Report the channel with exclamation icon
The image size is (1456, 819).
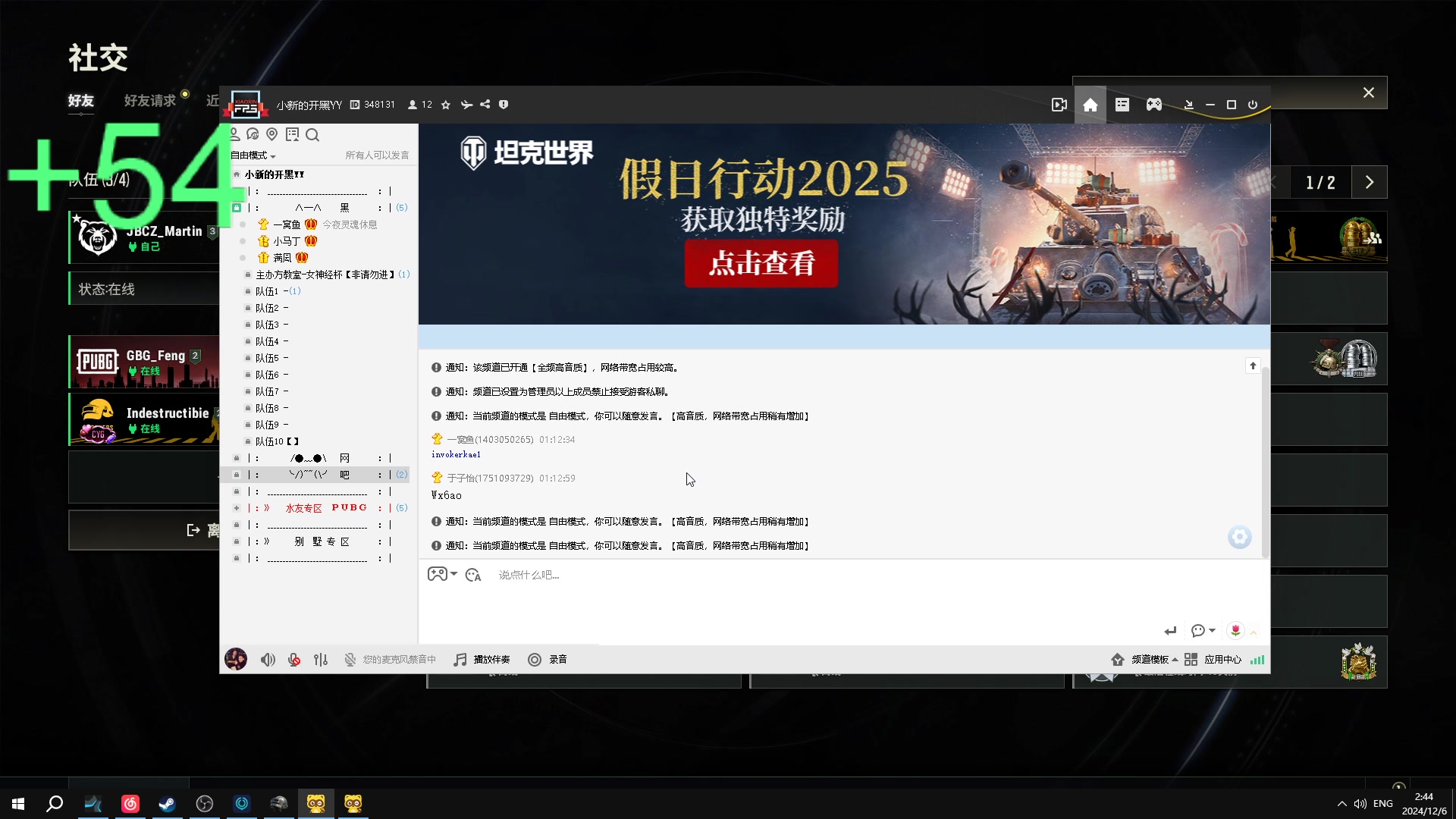(x=504, y=105)
